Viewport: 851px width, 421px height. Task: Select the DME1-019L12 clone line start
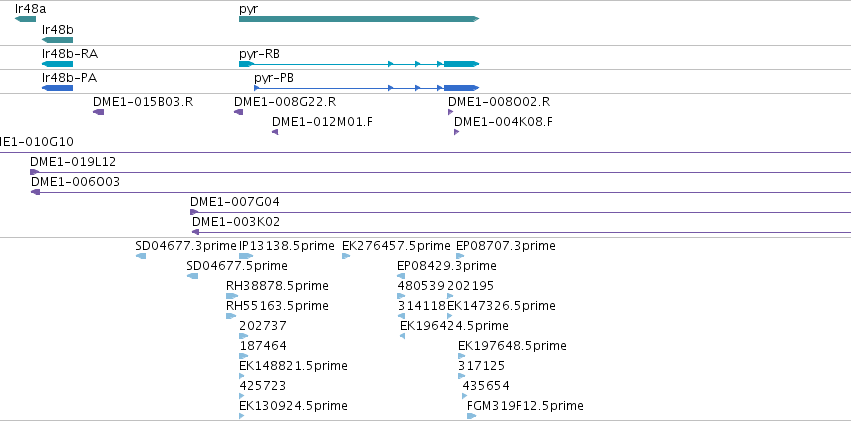35,172
